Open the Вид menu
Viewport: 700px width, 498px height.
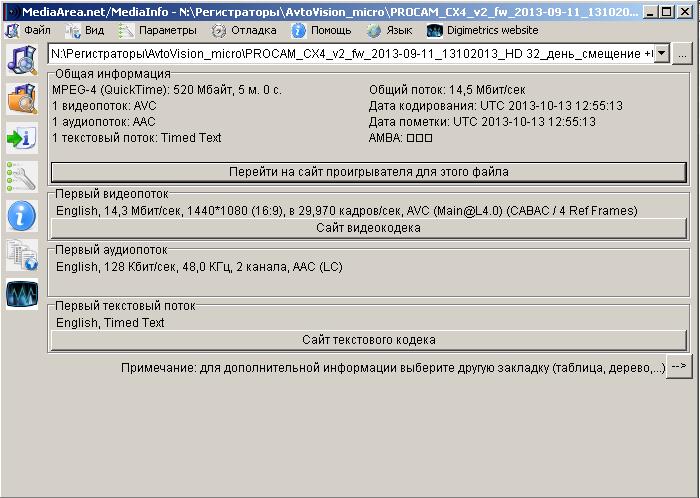click(x=86, y=30)
